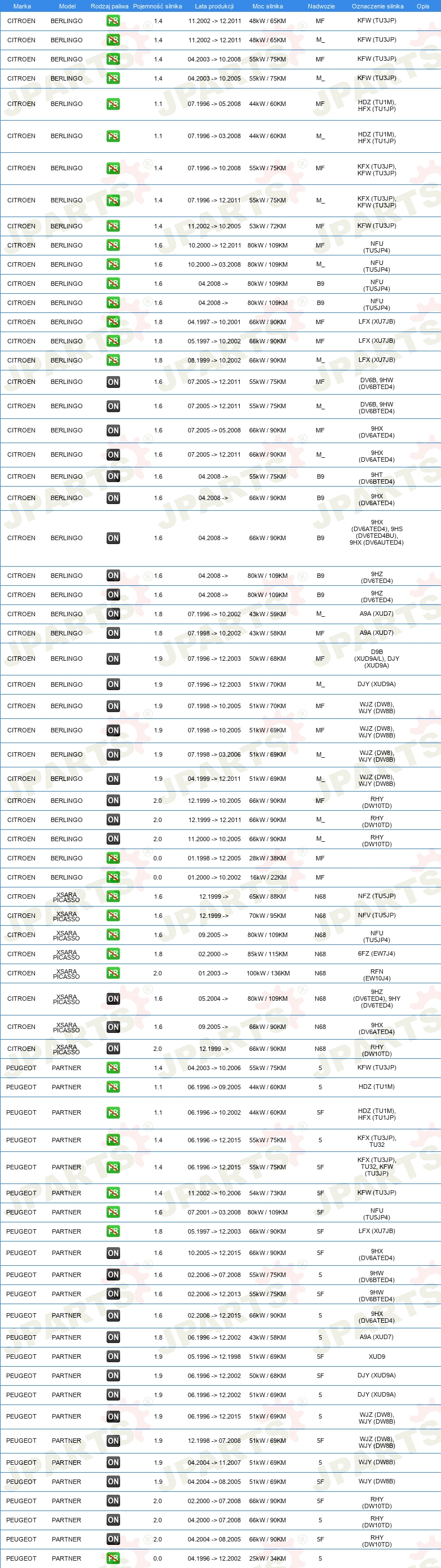The height and width of the screenshot is (1568, 441).
Task: Click the Marka column header
Action: [22, 6]
